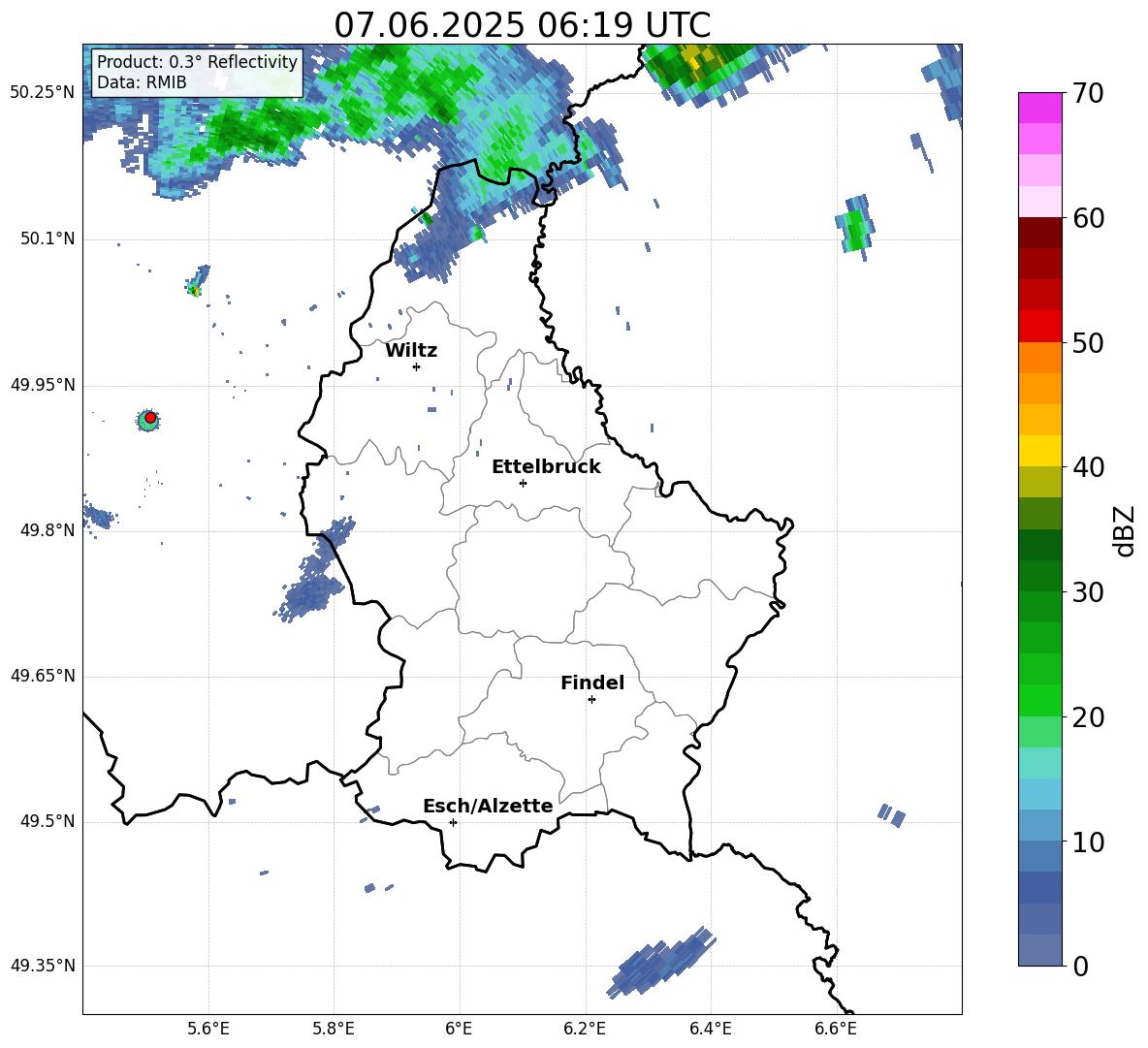Screen dimensions: 1148x1048
Task: Click the 10 colorbar tick label
Action: pyautogui.click(x=1088, y=842)
